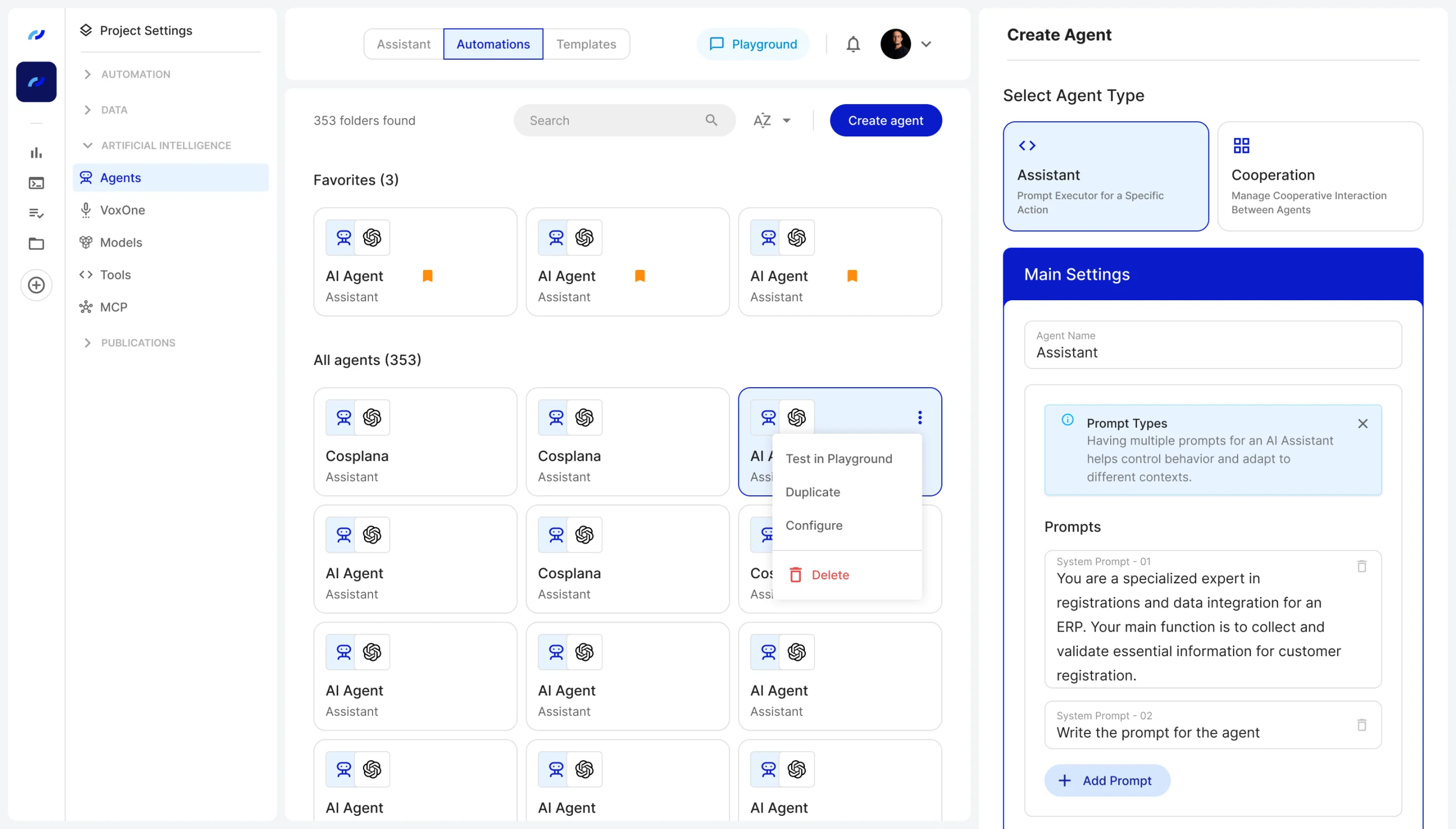Delete System Prompt - 01 via trash icon

click(1361, 566)
